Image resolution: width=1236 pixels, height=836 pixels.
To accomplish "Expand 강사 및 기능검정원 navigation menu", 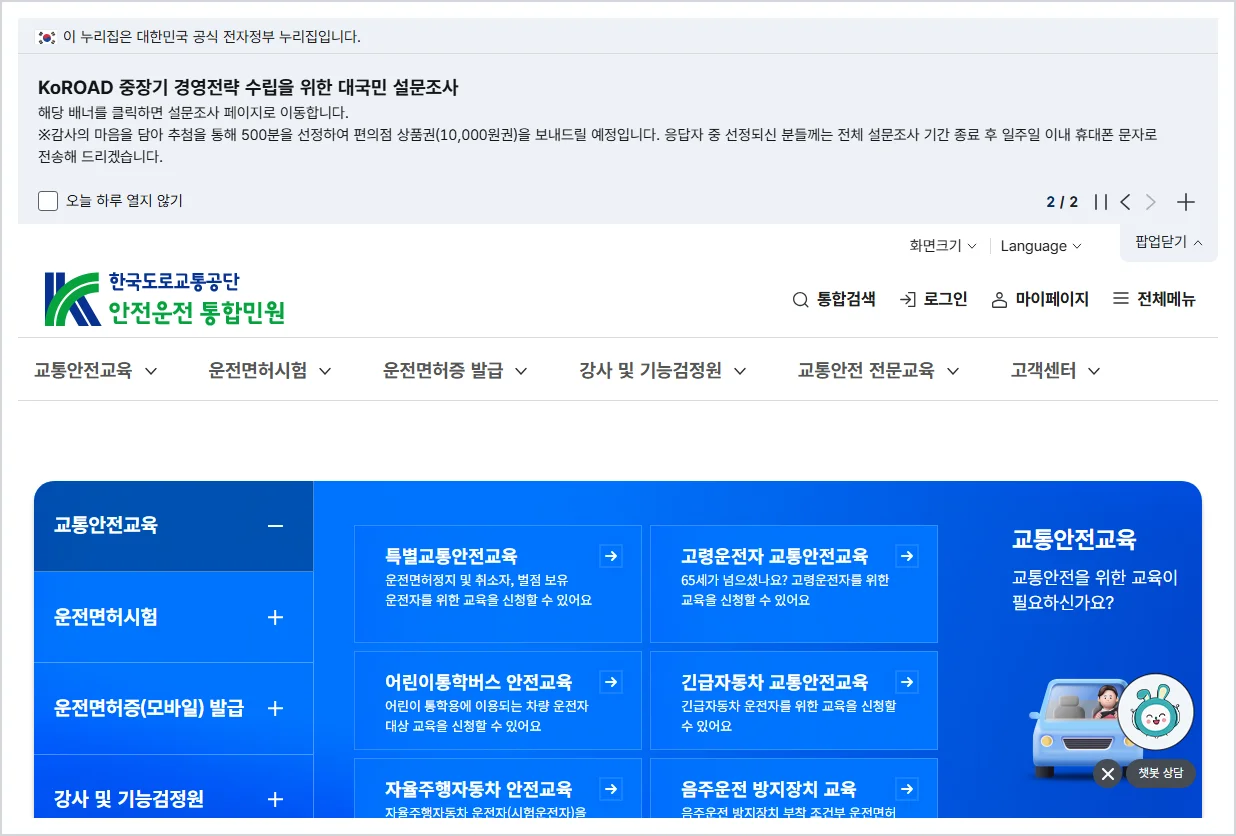I will pos(663,370).
